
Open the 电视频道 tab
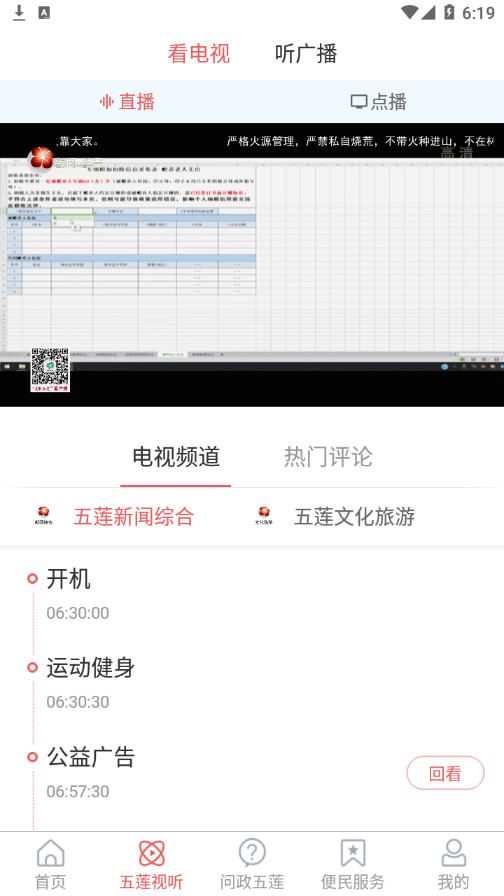click(176, 457)
